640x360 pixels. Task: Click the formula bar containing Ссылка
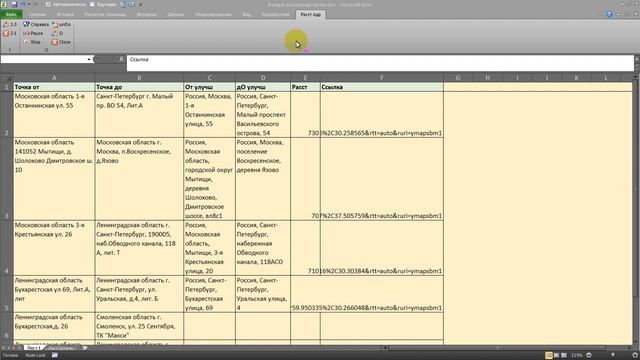coord(380,63)
